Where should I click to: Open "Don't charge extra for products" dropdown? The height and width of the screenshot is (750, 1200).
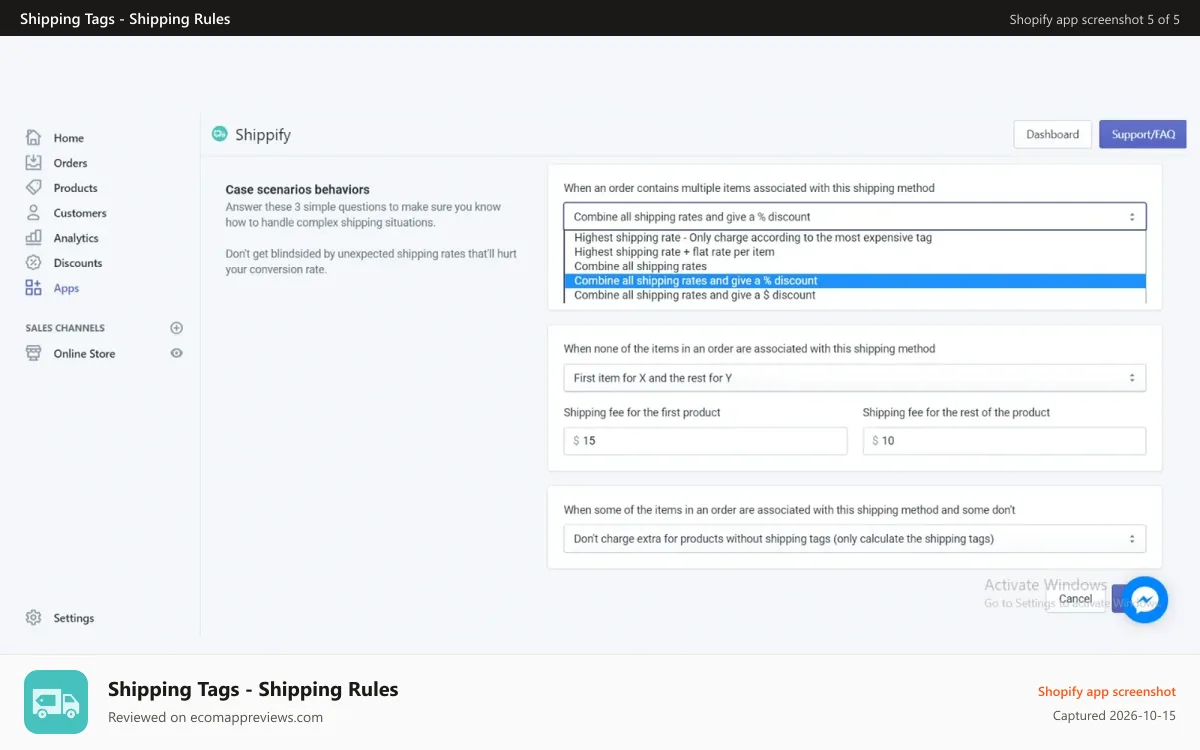855,539
